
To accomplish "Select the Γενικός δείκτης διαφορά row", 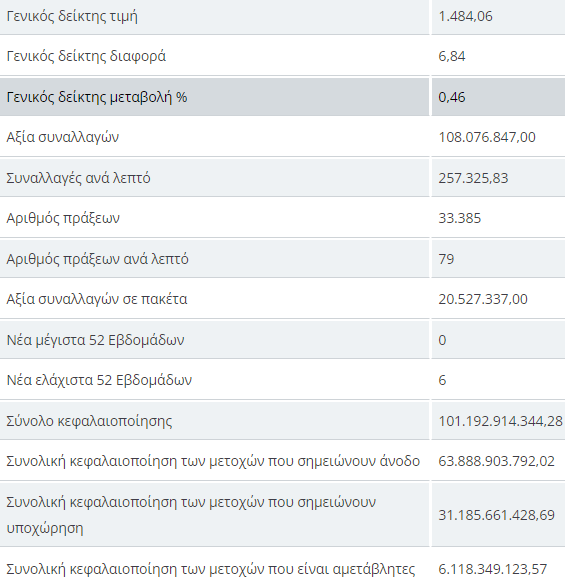I will 282,56.
